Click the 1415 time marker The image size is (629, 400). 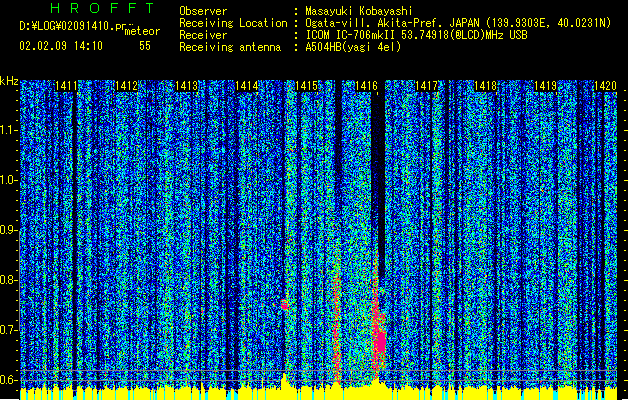[x=306, y=85]
